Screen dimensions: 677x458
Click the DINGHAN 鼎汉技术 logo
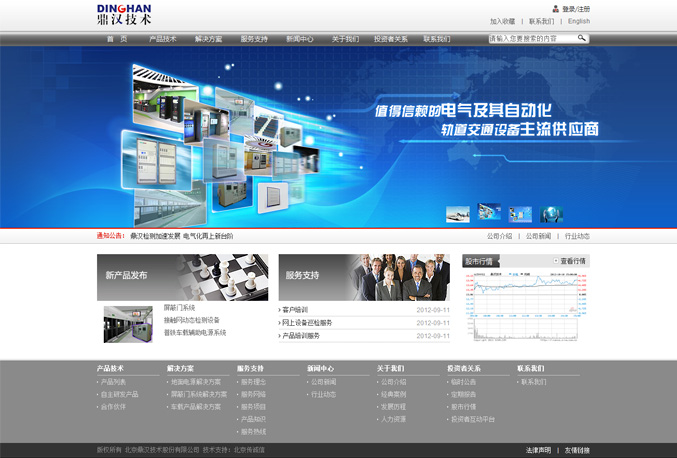pos(124,14)
